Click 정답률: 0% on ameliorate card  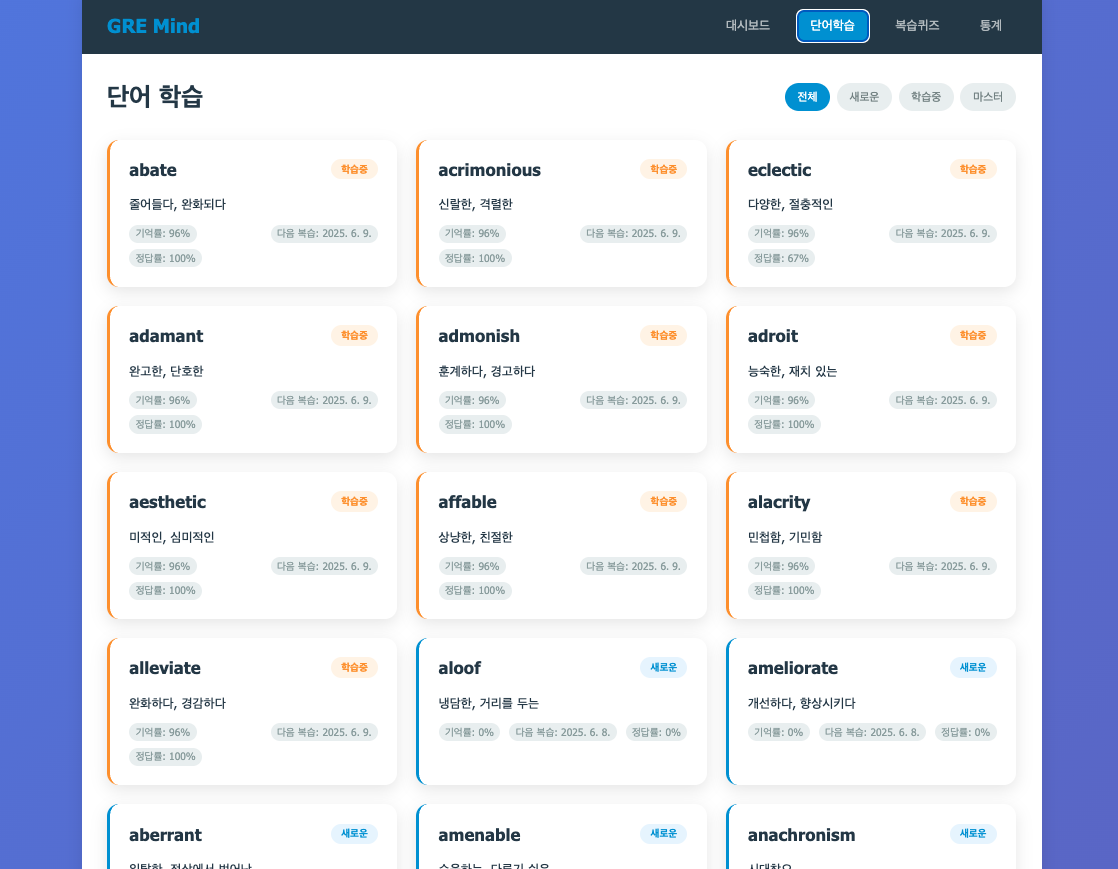[x=965, y=732]
